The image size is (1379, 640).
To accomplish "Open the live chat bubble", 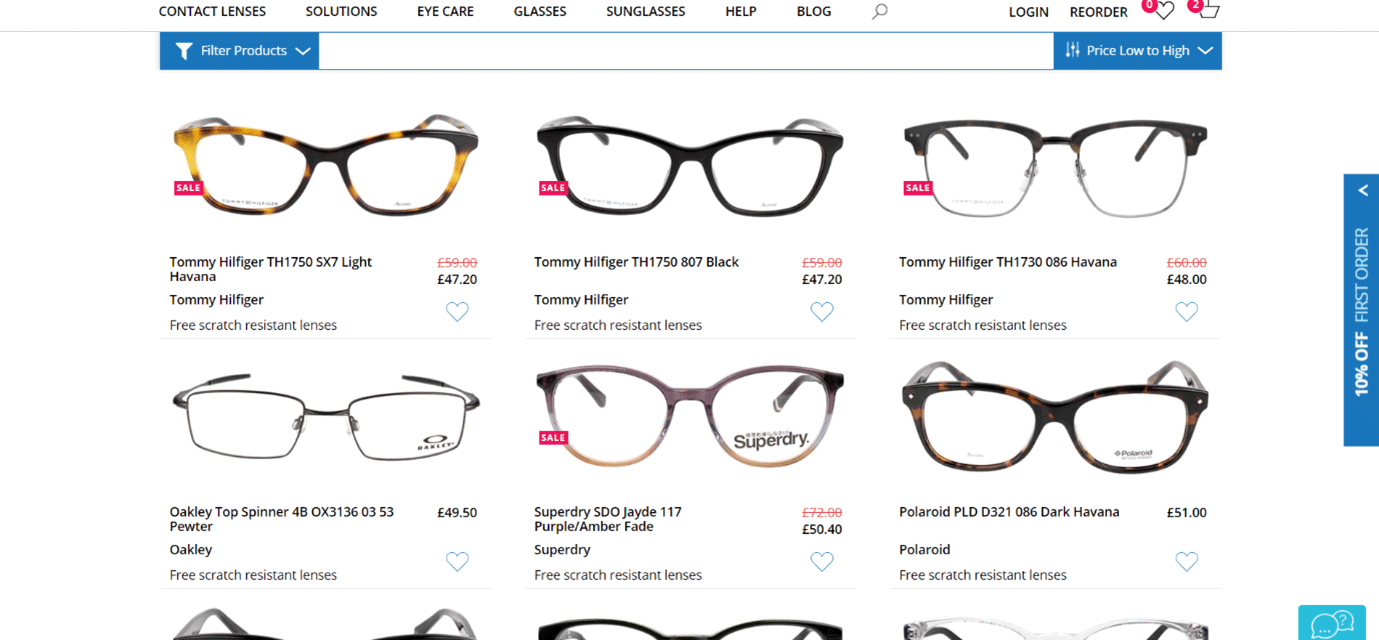I will click(x=1331, y=624).
